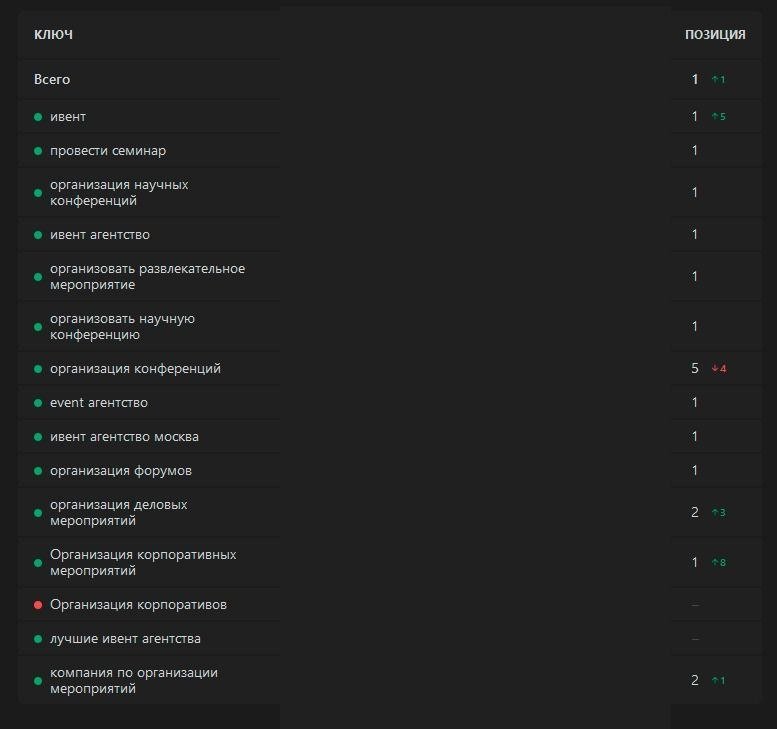Click the up arrow for "Организация корпоративных мероприятий"

click(x=714, y=563)
